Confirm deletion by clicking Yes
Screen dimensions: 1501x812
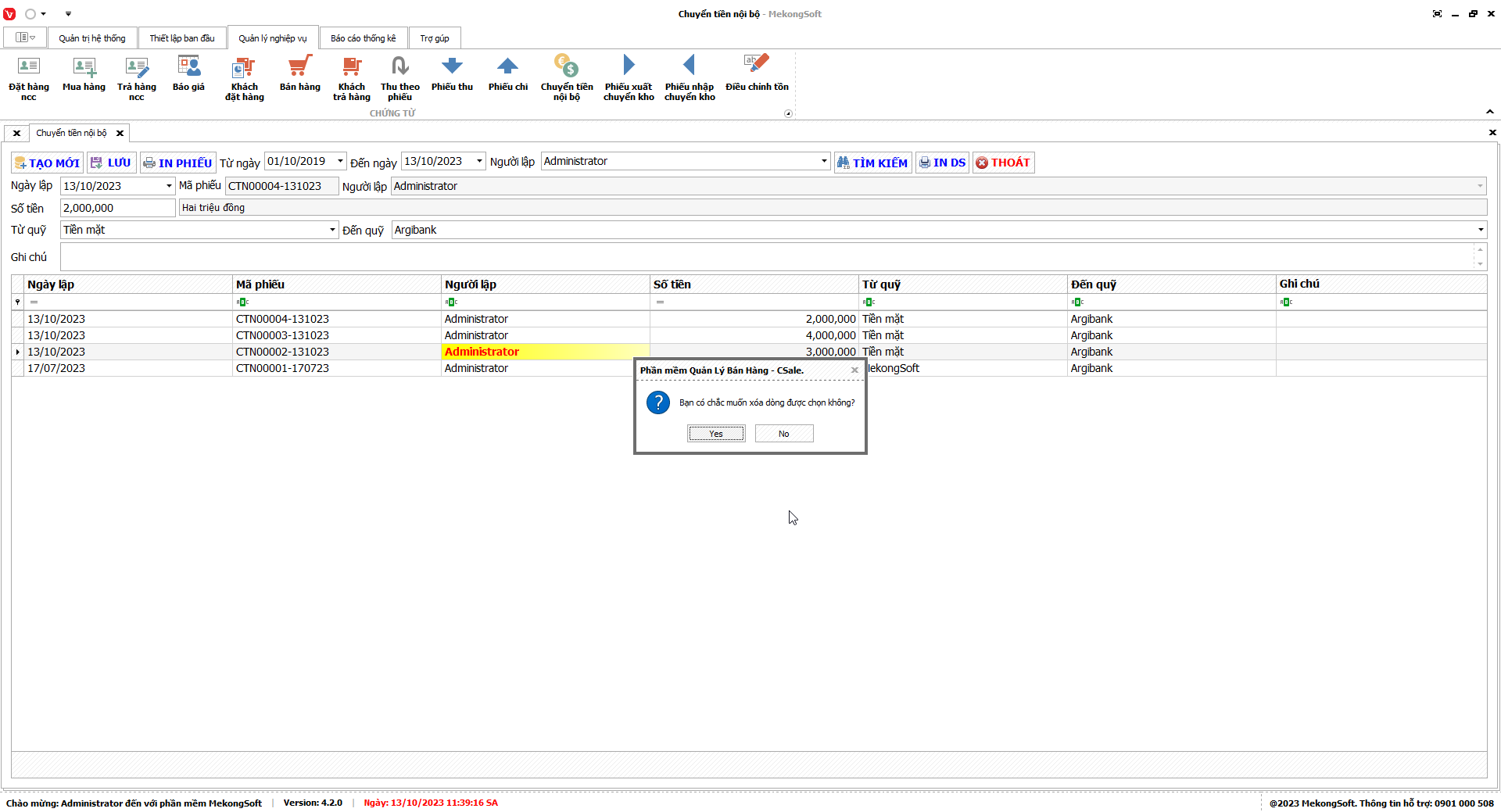[x=715, y=434]
